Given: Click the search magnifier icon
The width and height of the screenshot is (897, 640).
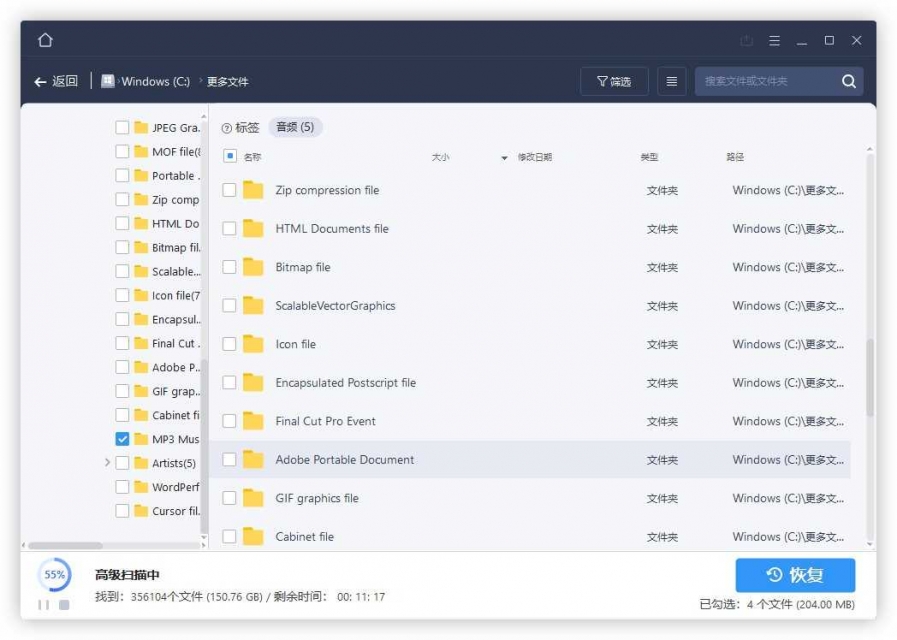Looking at the screenshot, I should (x=848, y=81).
